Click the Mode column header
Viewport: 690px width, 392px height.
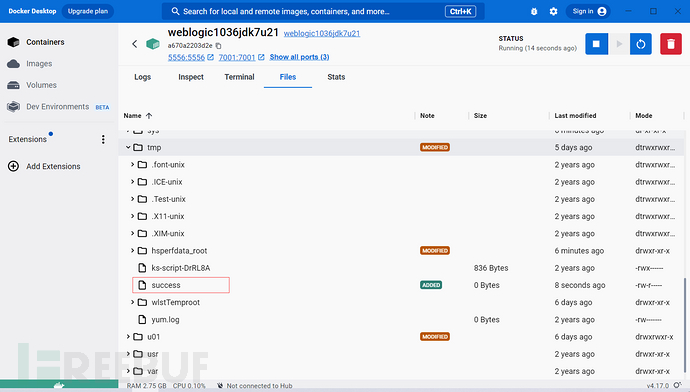tap(643, 116)
